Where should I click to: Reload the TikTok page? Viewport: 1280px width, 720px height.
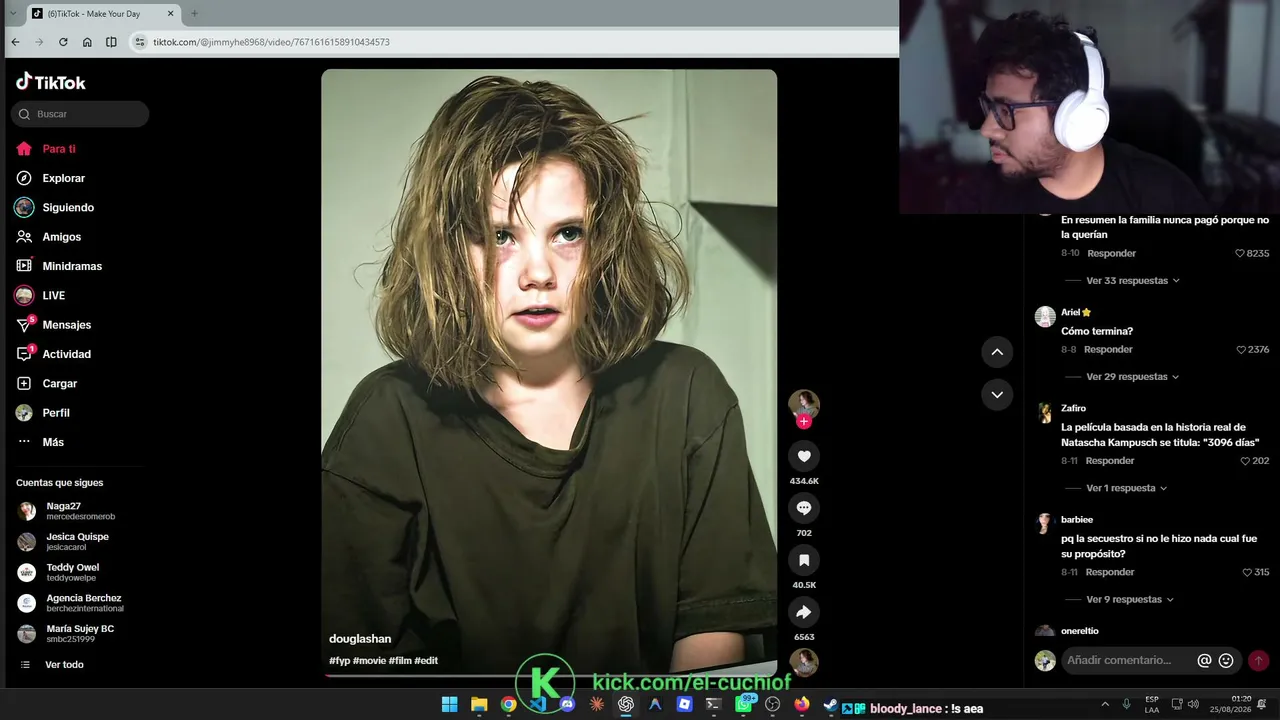coord(63,42)
